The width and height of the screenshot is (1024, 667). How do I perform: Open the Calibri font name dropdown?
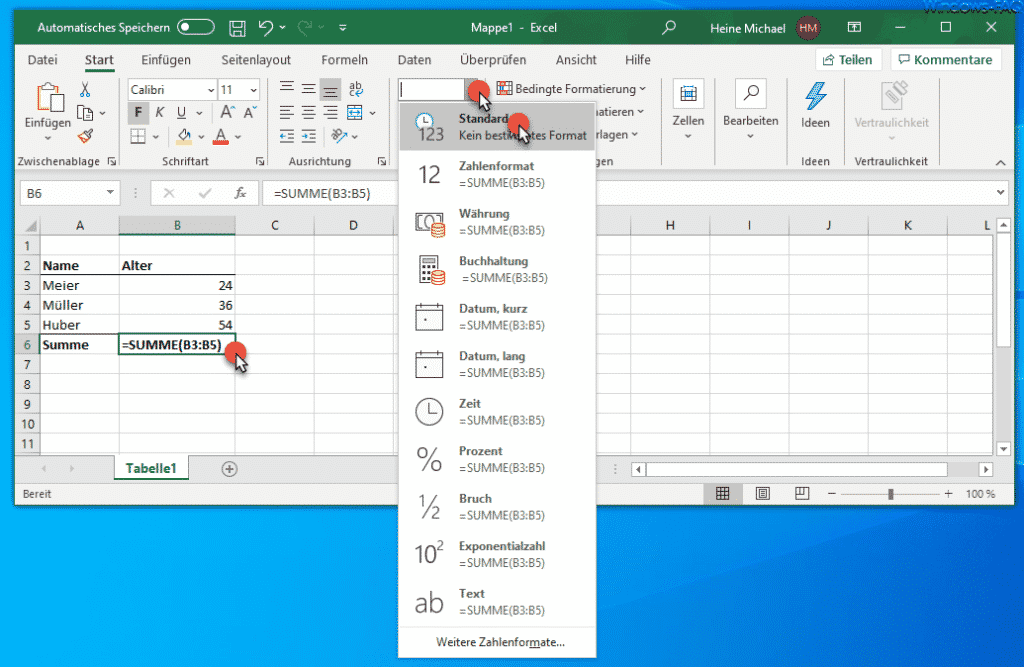[211, 90]
